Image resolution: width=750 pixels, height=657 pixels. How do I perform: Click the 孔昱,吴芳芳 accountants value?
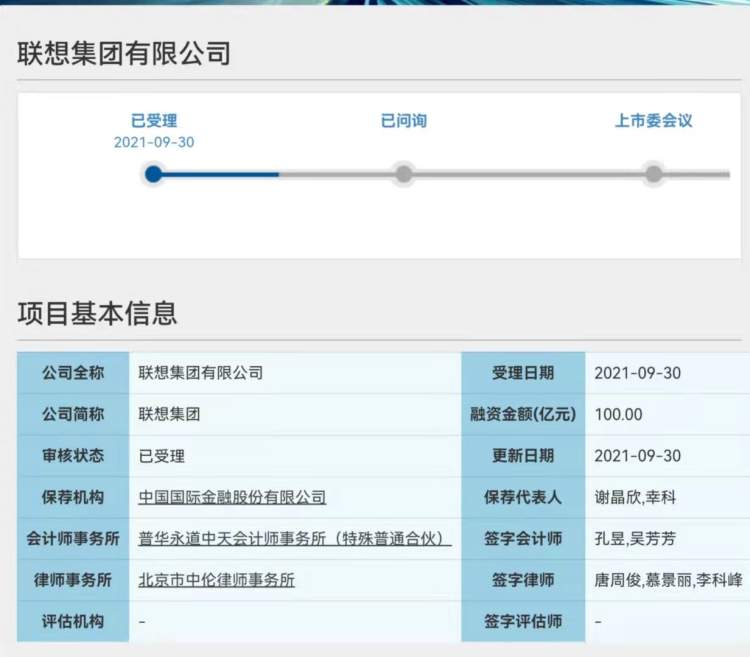(635, 539)
